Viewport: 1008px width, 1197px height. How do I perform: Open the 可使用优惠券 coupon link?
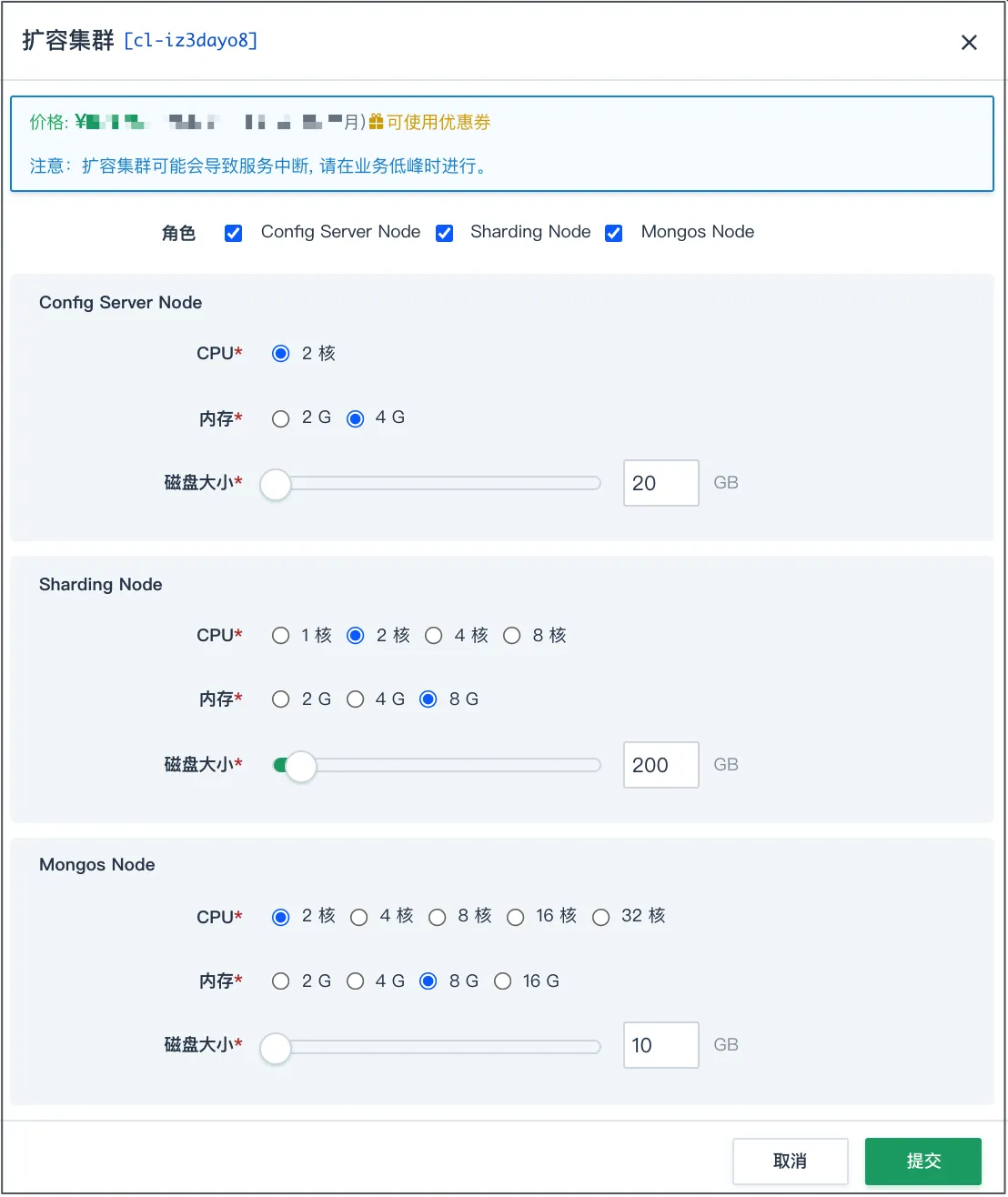coord(438,122)
